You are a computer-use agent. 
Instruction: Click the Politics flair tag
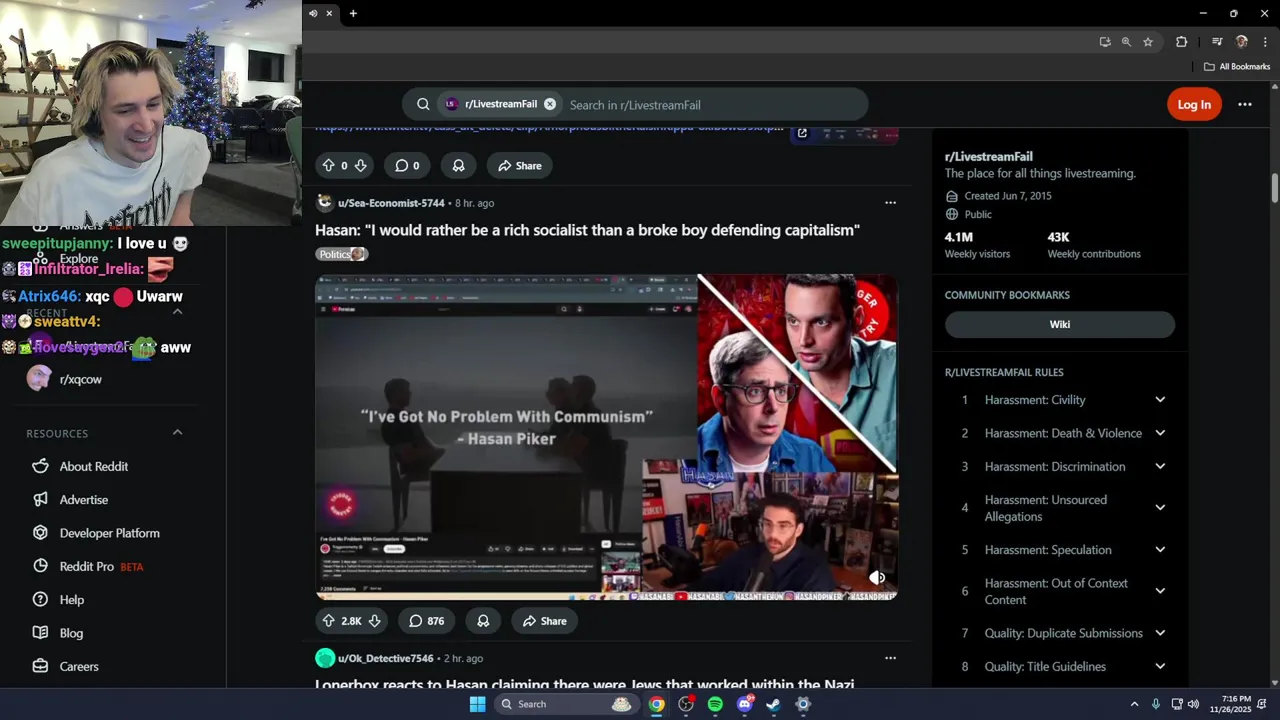pyautogui.click(x=342, y=254)
